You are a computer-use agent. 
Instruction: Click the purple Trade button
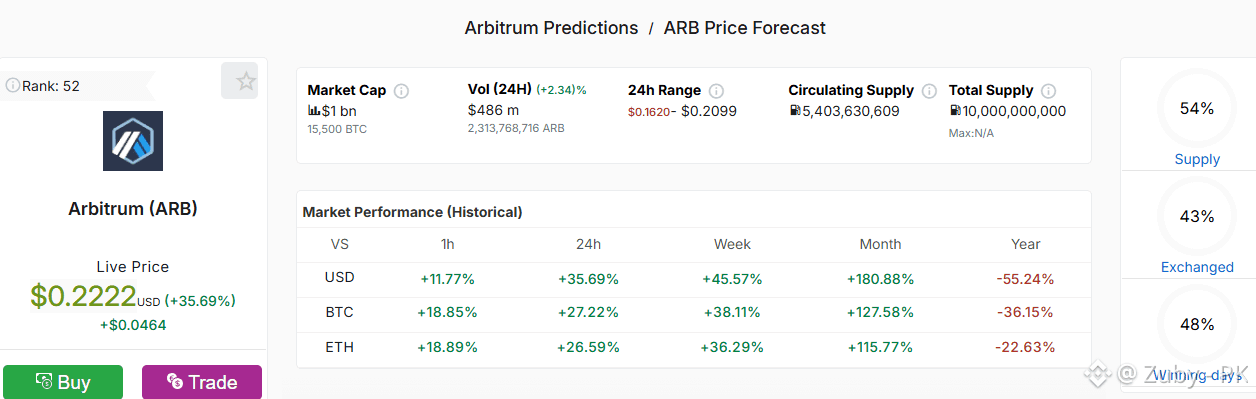pyautogui.click(x=202, y=382)
